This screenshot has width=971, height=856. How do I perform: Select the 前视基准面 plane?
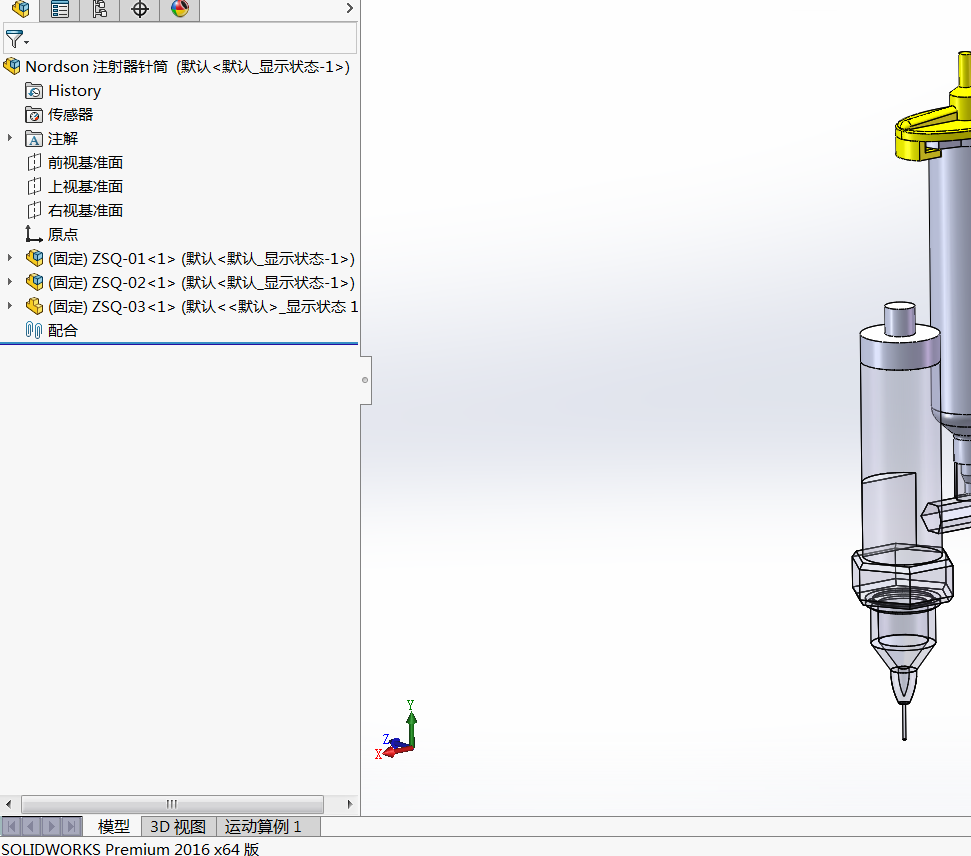point(85,163)
